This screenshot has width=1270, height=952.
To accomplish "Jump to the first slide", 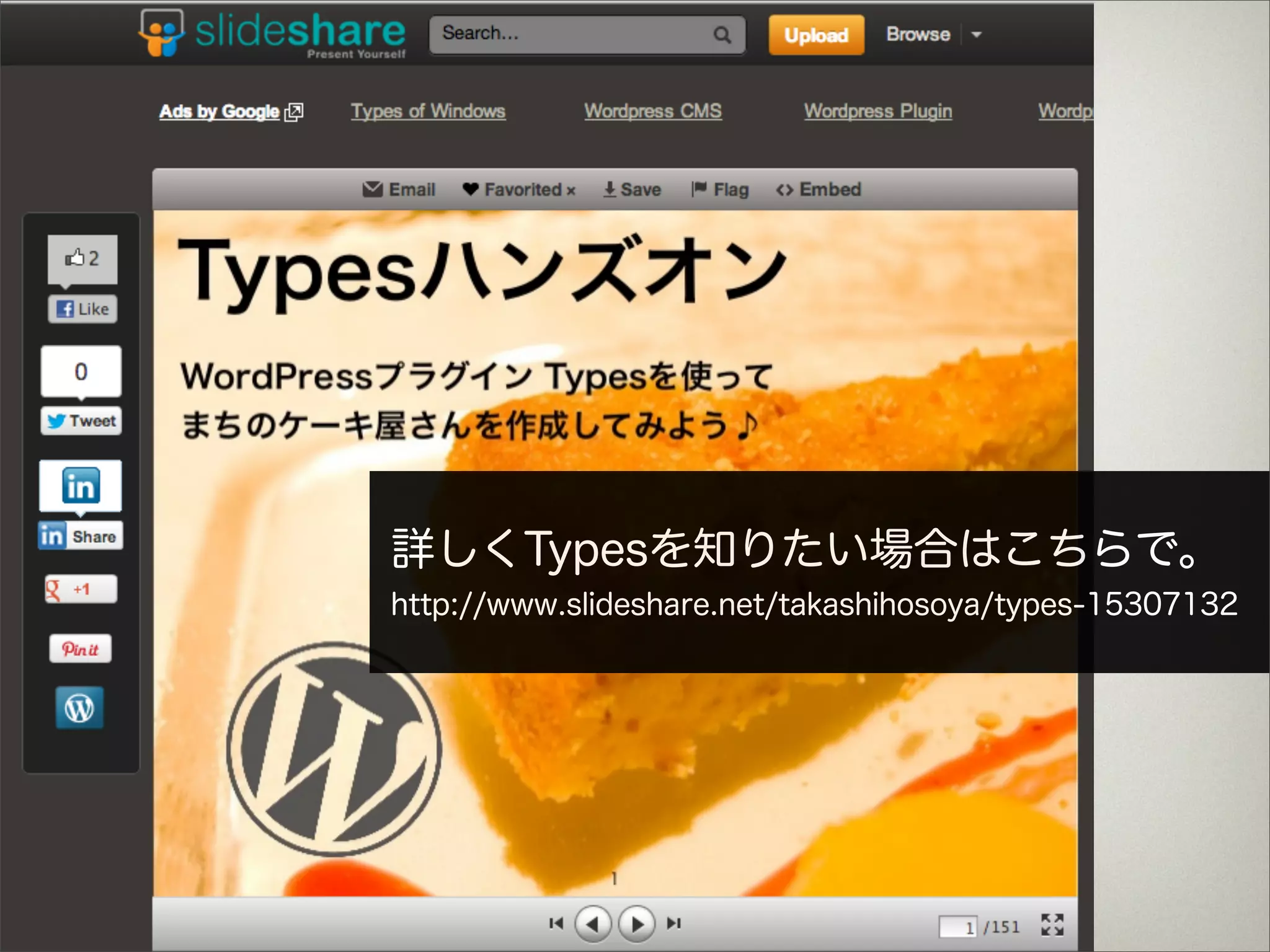I will pos(556,923).
